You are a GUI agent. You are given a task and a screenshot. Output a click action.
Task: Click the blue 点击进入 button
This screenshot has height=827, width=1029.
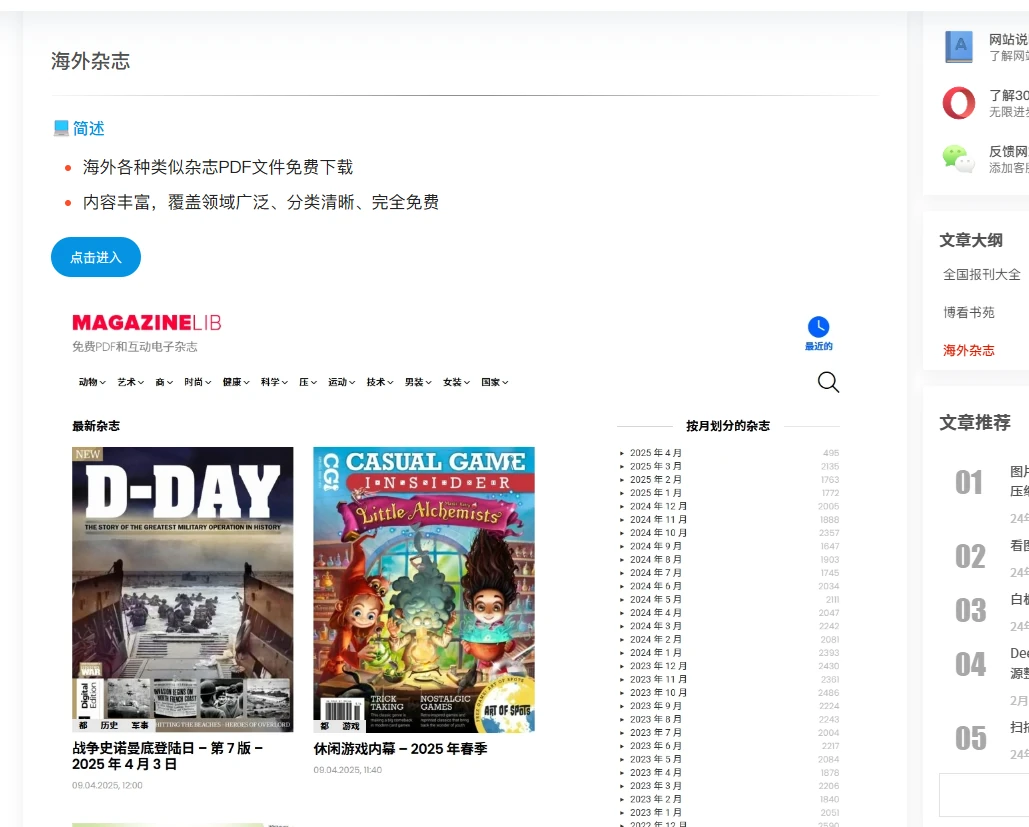click(x=96, y=257)
